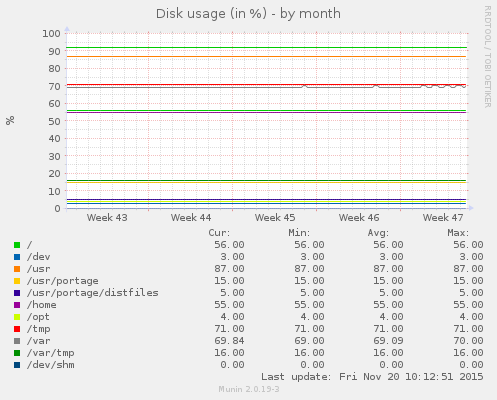
Task: Select the /usr/portage/distfiles legend label
Action: point(93,293)
